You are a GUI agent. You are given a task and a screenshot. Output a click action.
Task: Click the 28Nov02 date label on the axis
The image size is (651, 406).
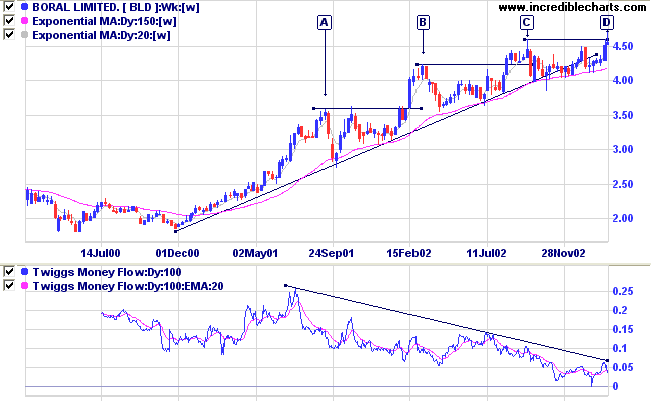point(563,253)
